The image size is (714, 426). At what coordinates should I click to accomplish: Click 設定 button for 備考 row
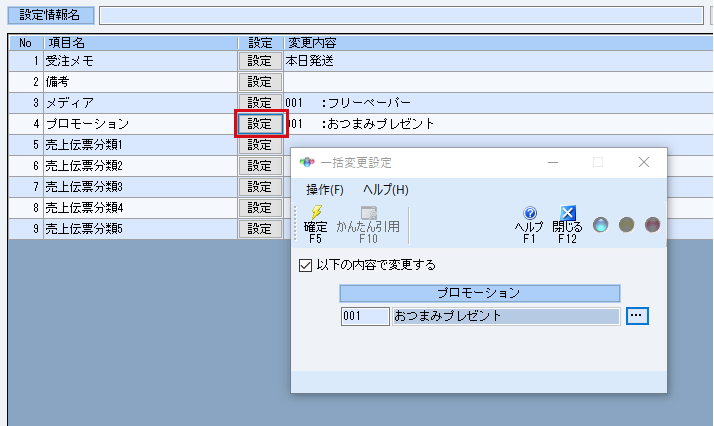click(x=260, y=82)
